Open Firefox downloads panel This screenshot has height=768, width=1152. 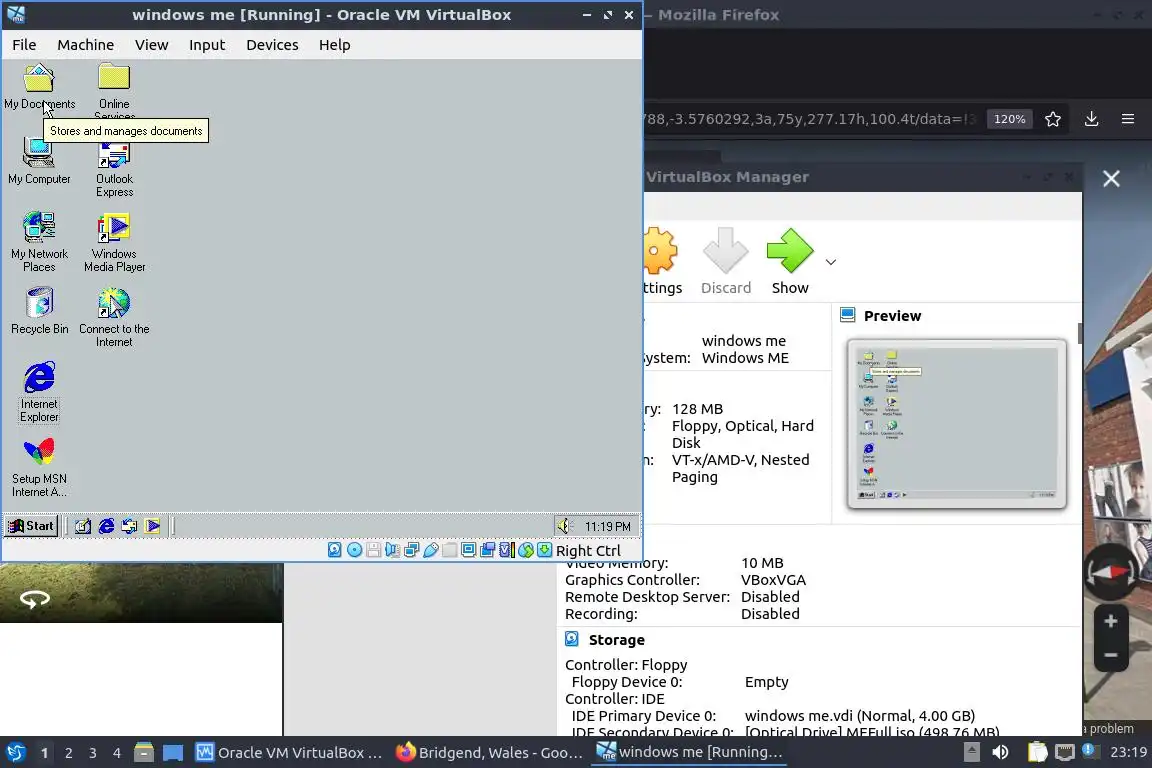click(x=1092, y=119)
